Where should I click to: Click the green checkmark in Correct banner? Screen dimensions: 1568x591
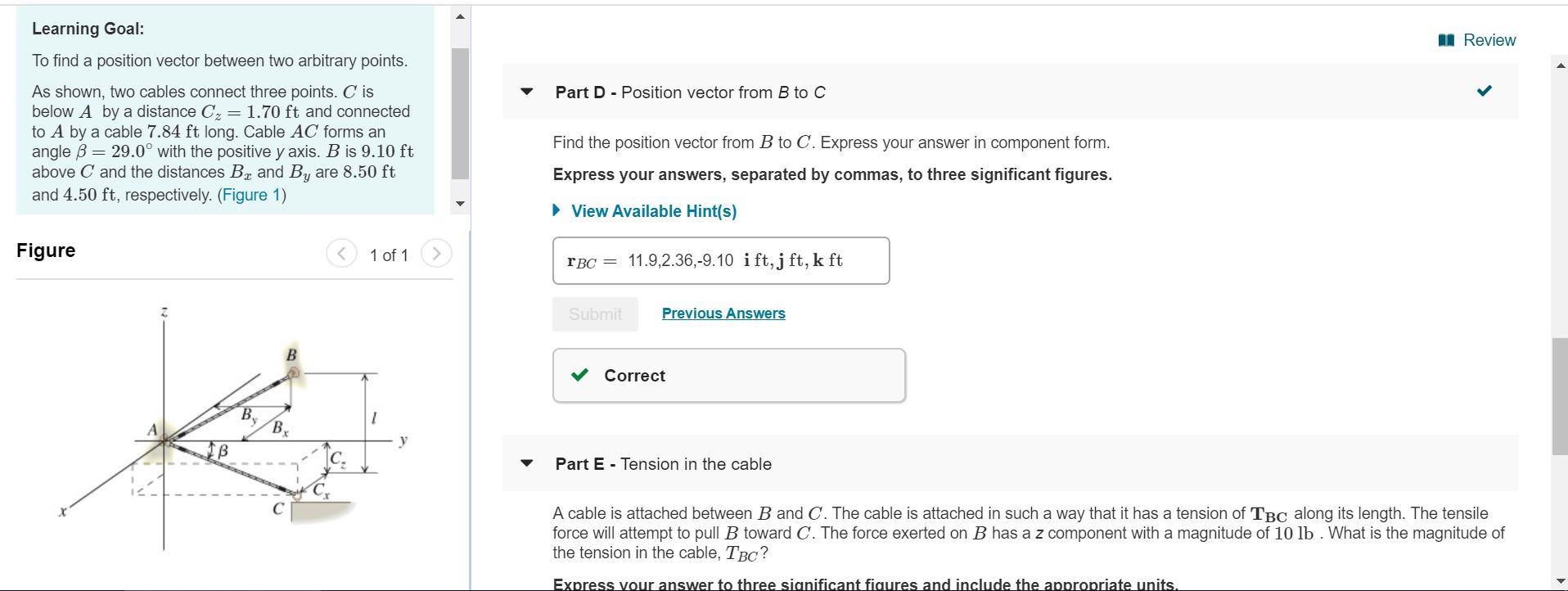pyautogui.click(x=579, y=375)
